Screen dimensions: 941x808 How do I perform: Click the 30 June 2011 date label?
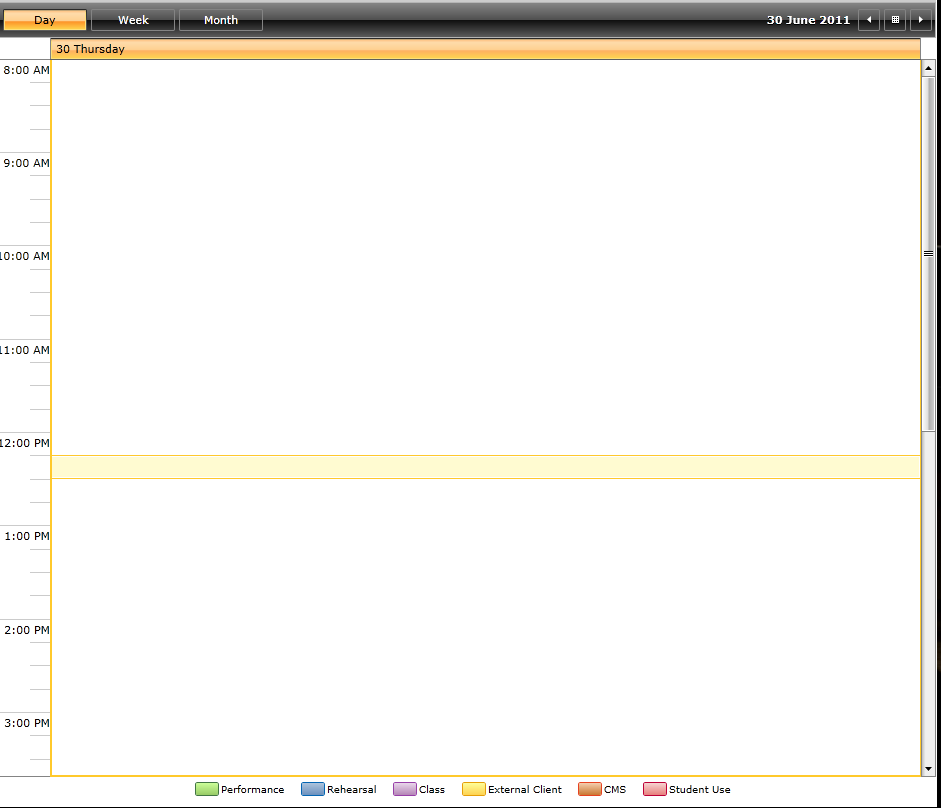point(808,20)
